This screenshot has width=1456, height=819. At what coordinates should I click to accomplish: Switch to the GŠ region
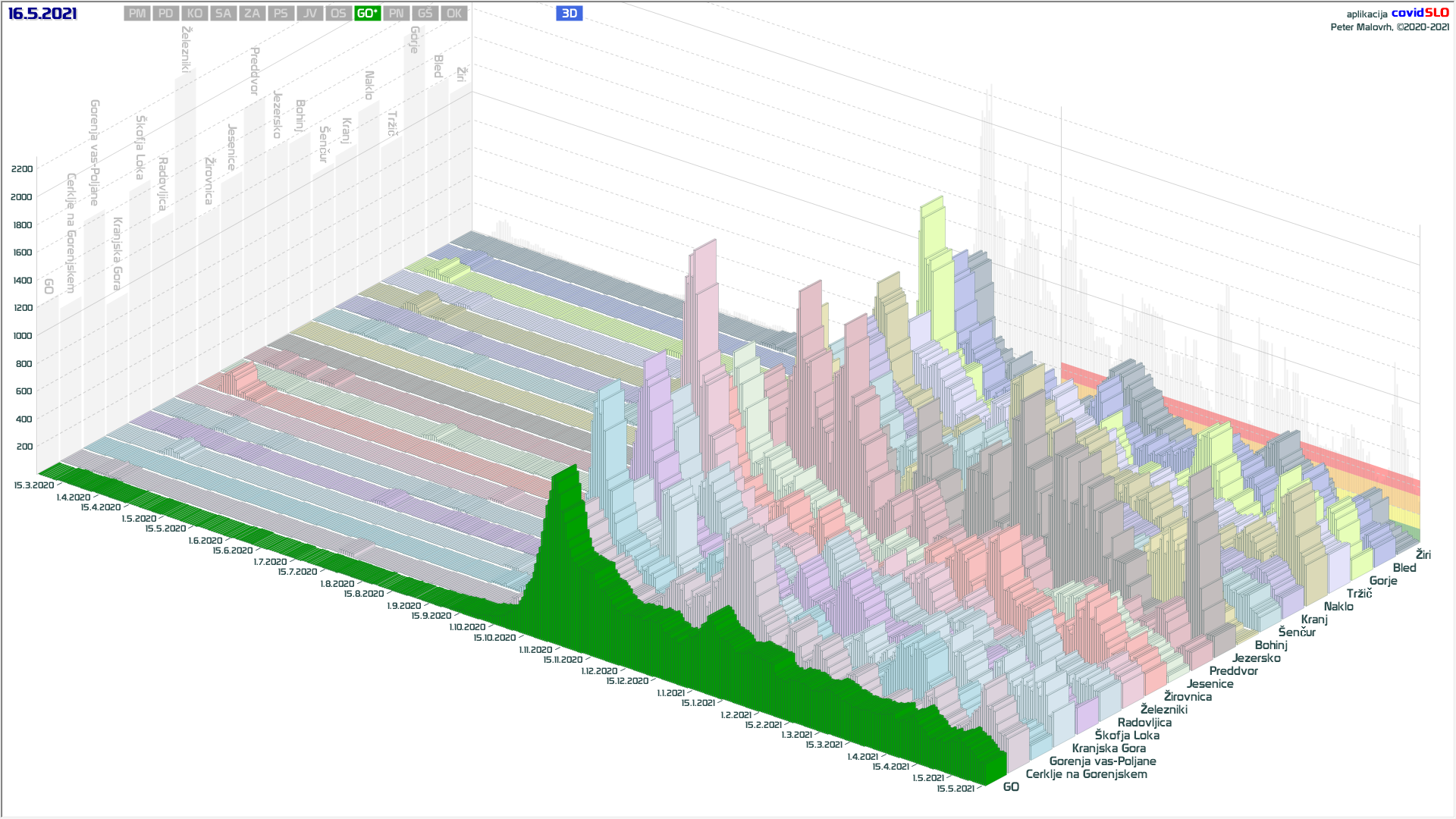click(x=425, y=14)
